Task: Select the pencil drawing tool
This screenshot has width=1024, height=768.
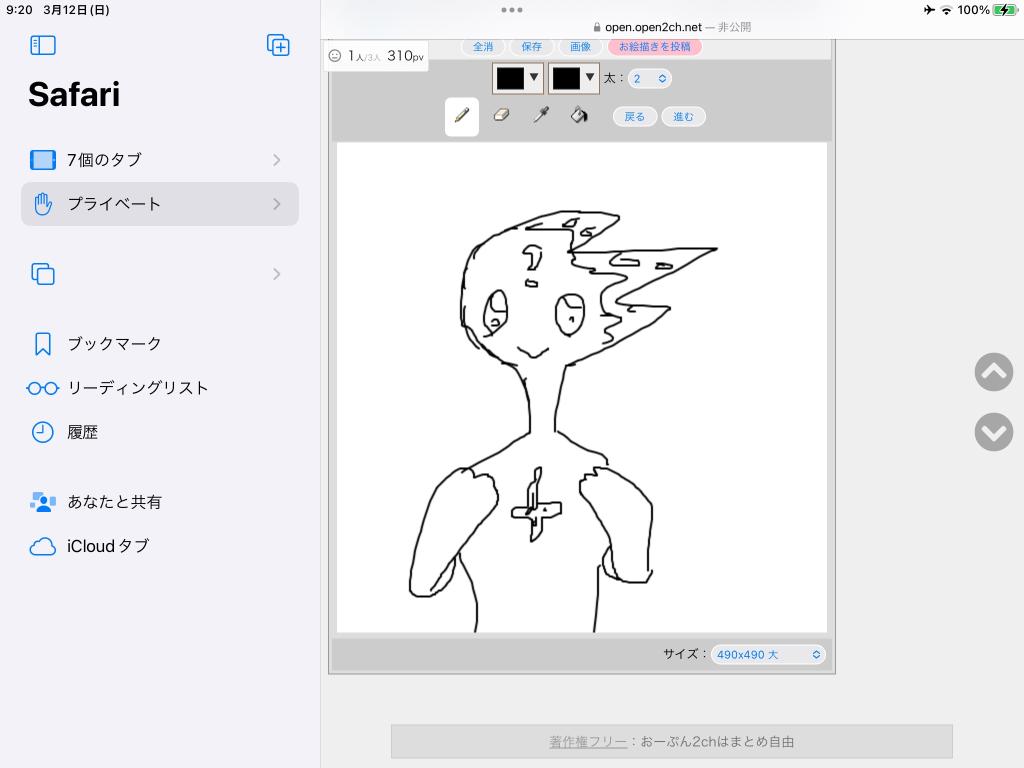Action: click(x=461, y=116)
